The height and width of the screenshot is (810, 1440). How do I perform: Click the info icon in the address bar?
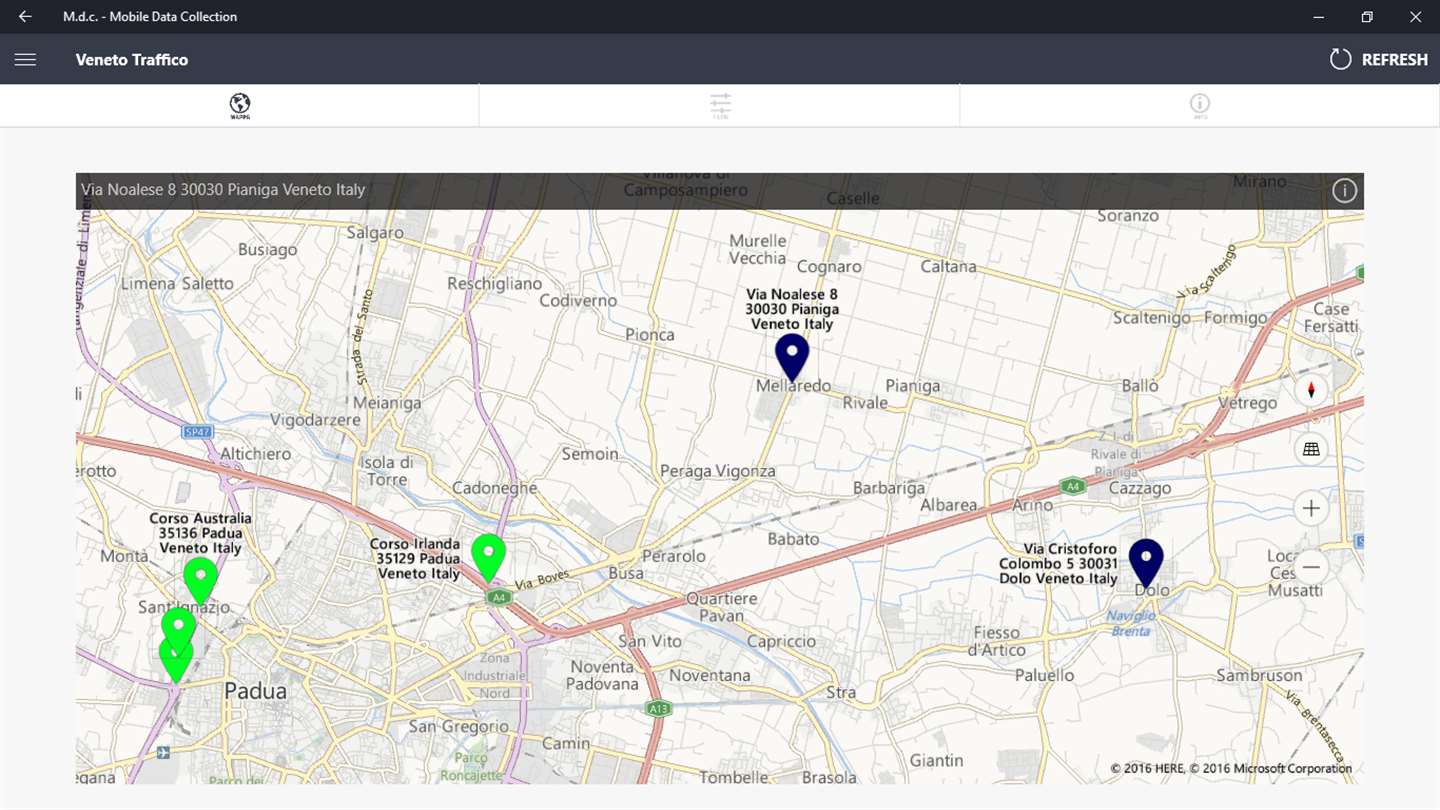(1344, 191)
